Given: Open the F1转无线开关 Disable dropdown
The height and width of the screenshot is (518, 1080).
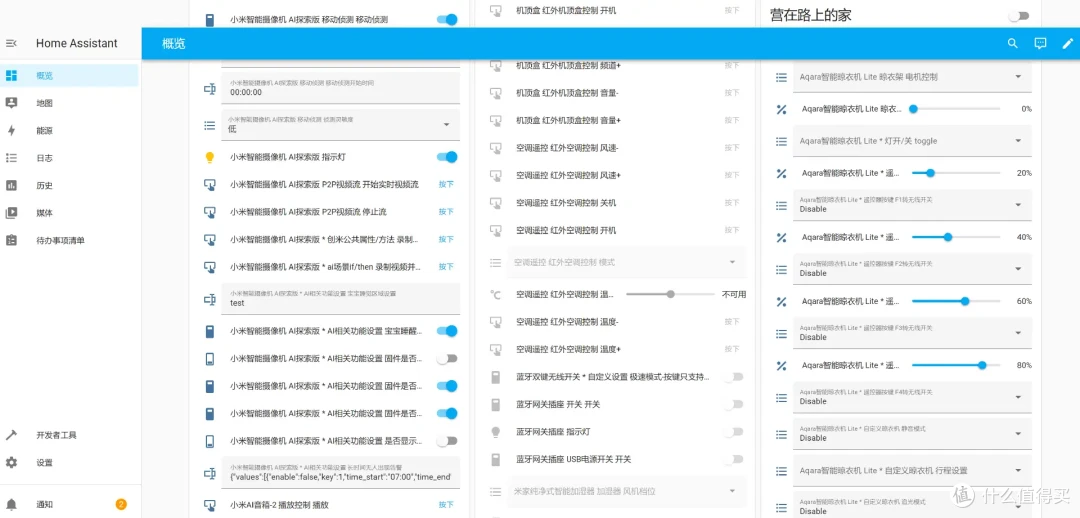Looking at the screenshot, I should point(913,205).
